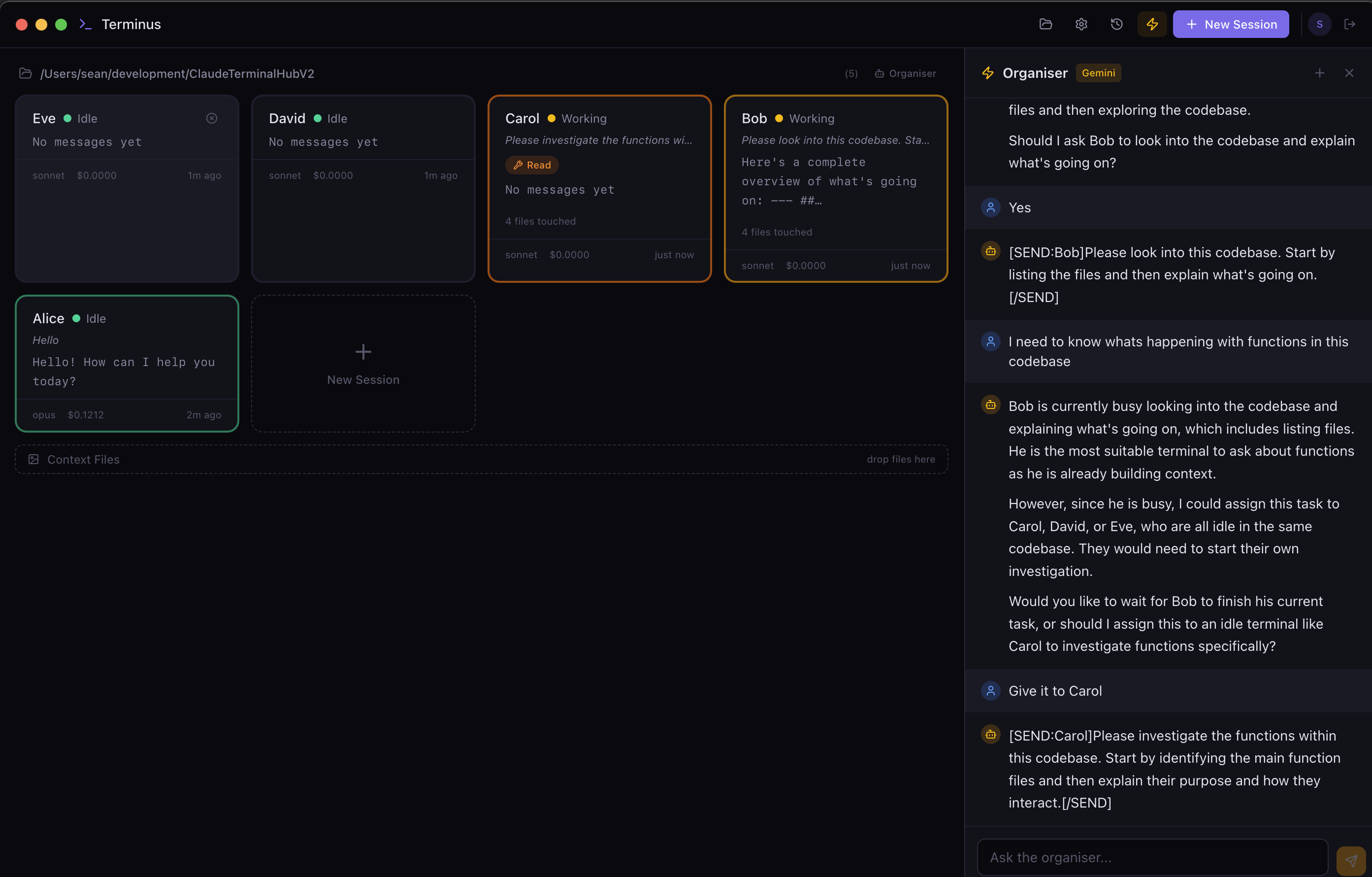
Task: Open the opus model selector on Alice's card
Action: 43,414
